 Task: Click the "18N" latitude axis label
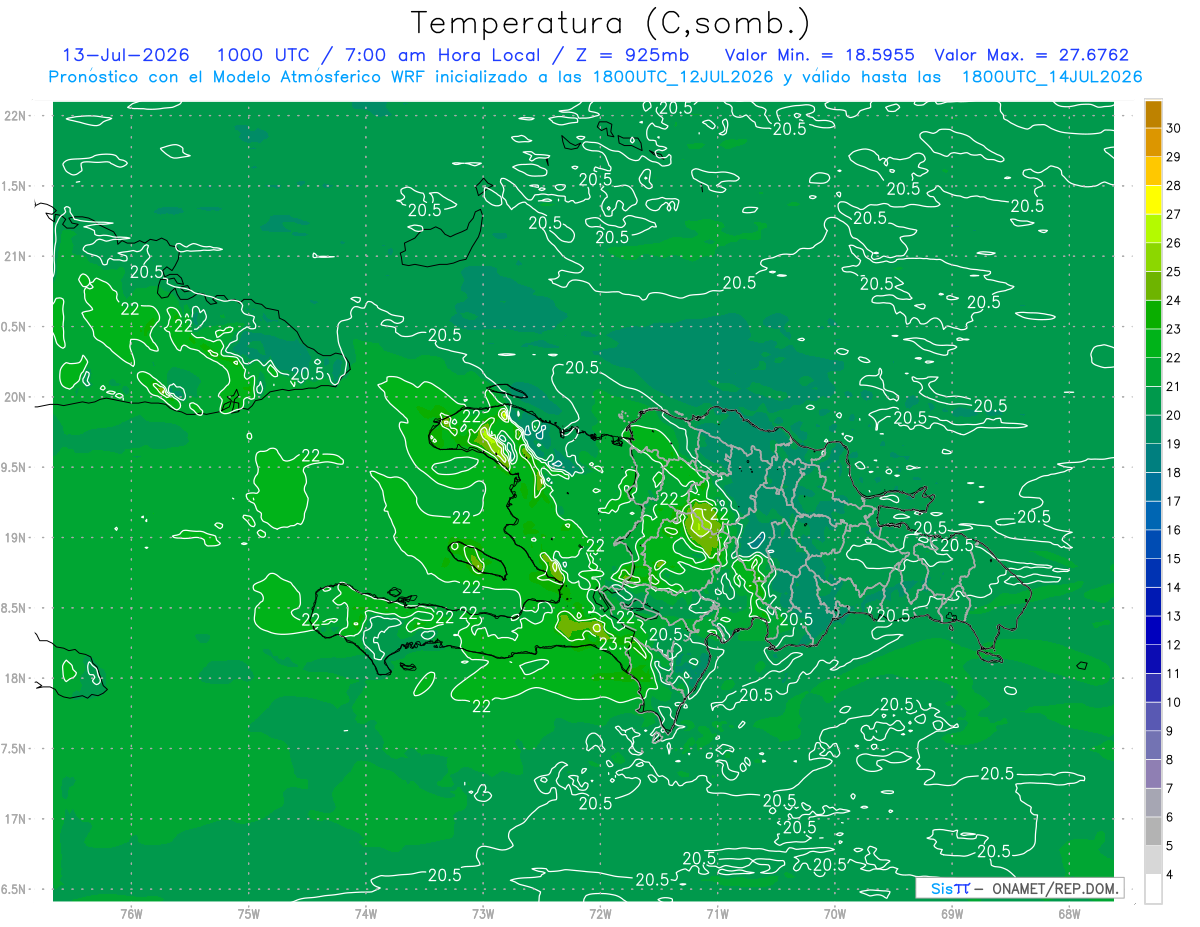pos(15,678)
